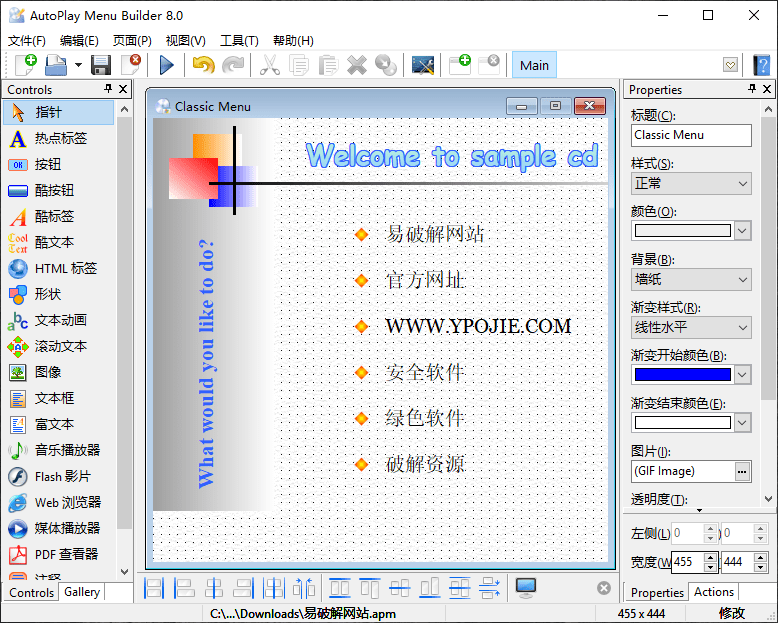Image resolution: width=778 pixels, height=623 pixels.
Task: Click the Paste clipboard icon
Action: coord(328,65)
